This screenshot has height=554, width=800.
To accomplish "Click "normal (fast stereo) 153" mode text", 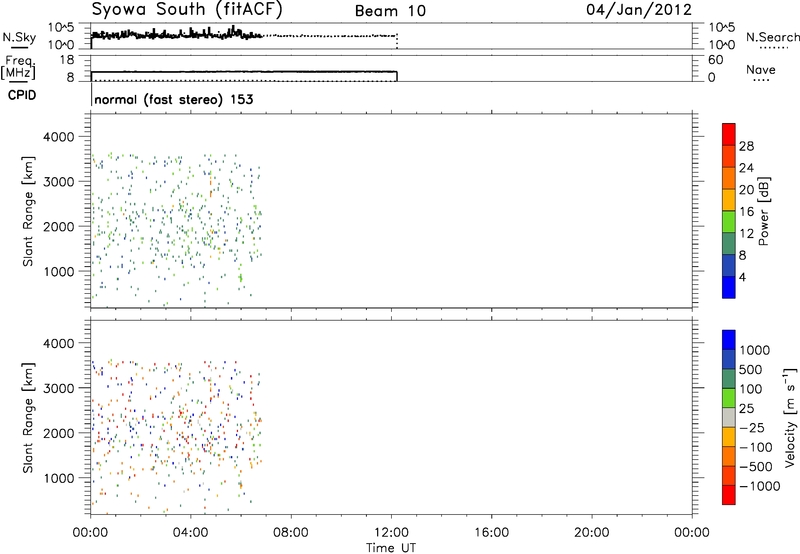I will click(x=173, y=99).
